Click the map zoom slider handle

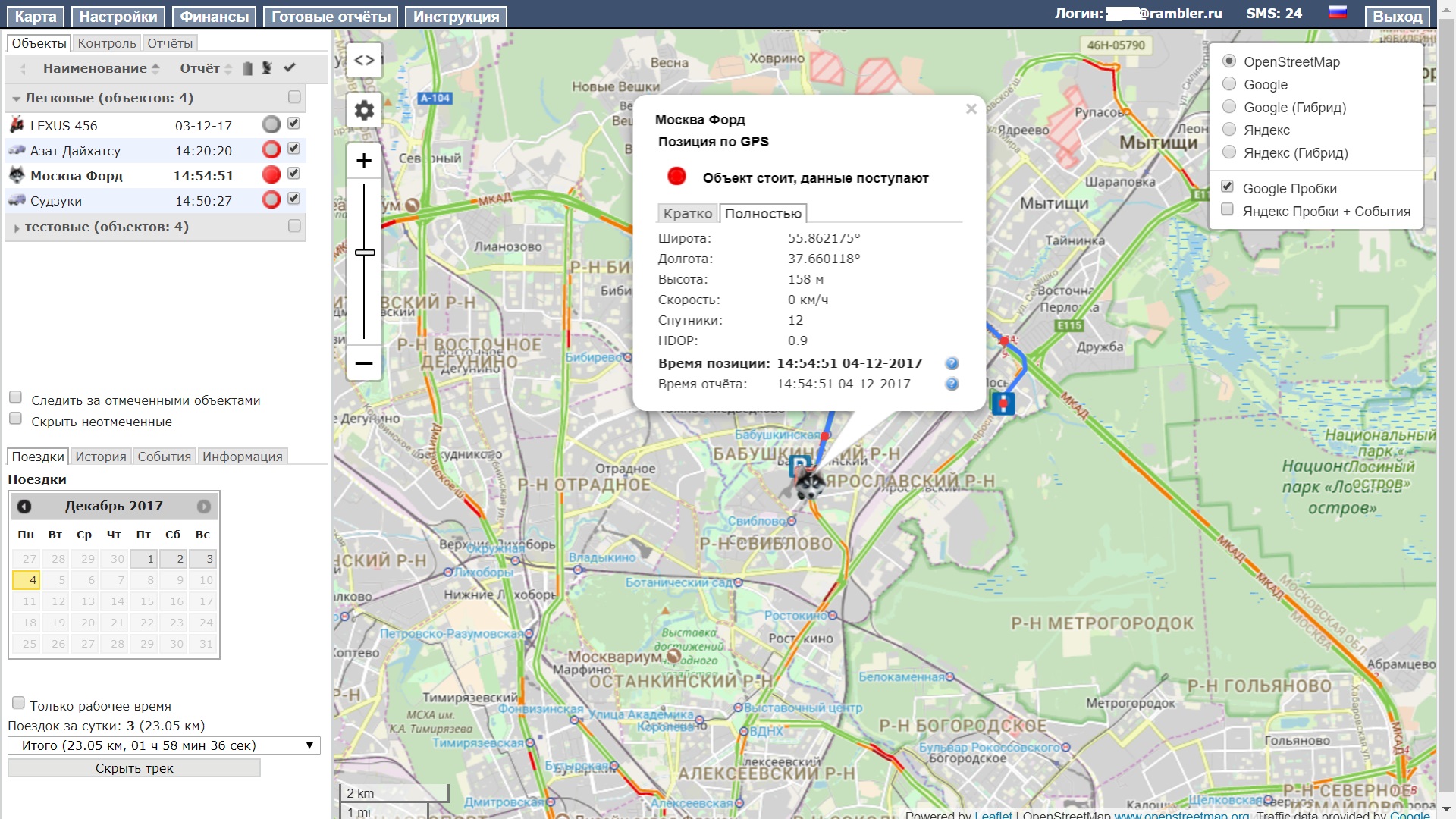pos(365,252)
